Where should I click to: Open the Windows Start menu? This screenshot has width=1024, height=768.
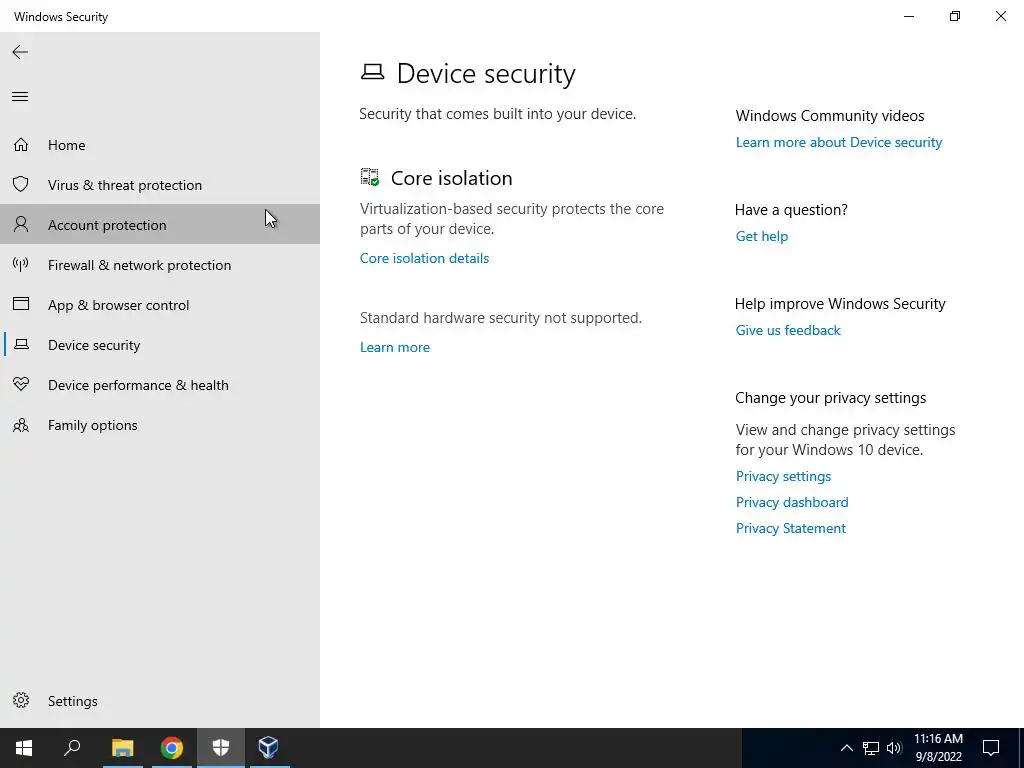click(x=24, y=748)
